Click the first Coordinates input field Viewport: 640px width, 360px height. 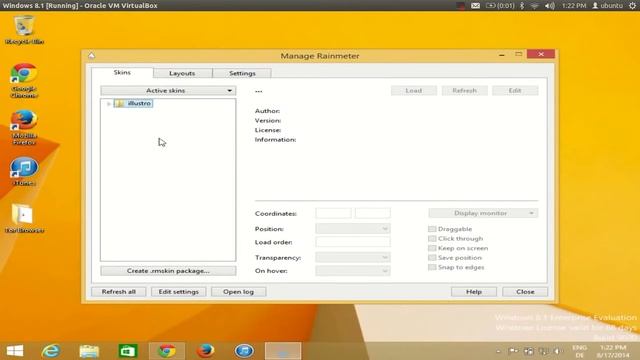(x=333, y=213)
